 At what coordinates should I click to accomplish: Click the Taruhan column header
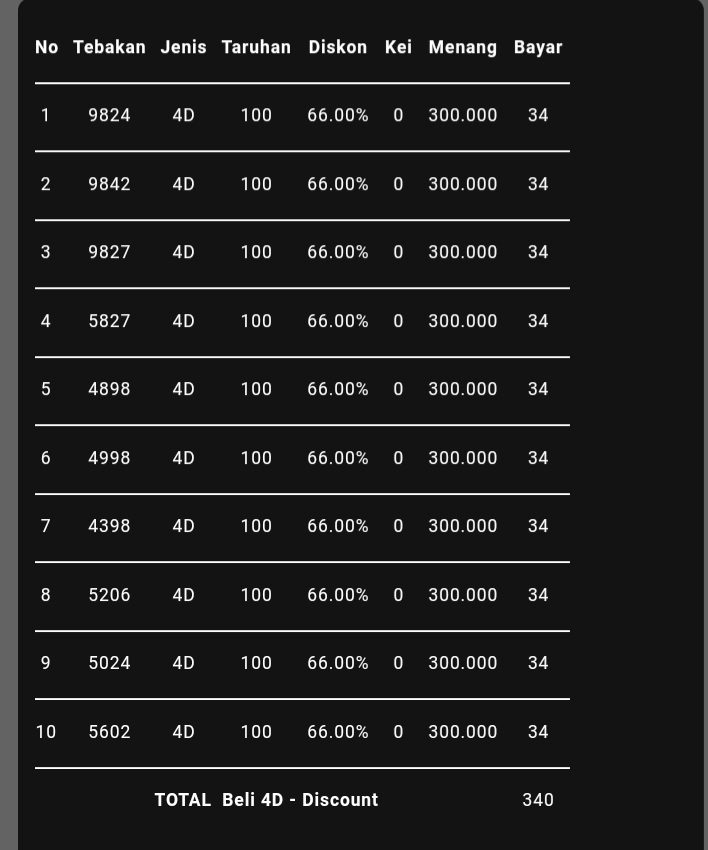tap(256, 47)
